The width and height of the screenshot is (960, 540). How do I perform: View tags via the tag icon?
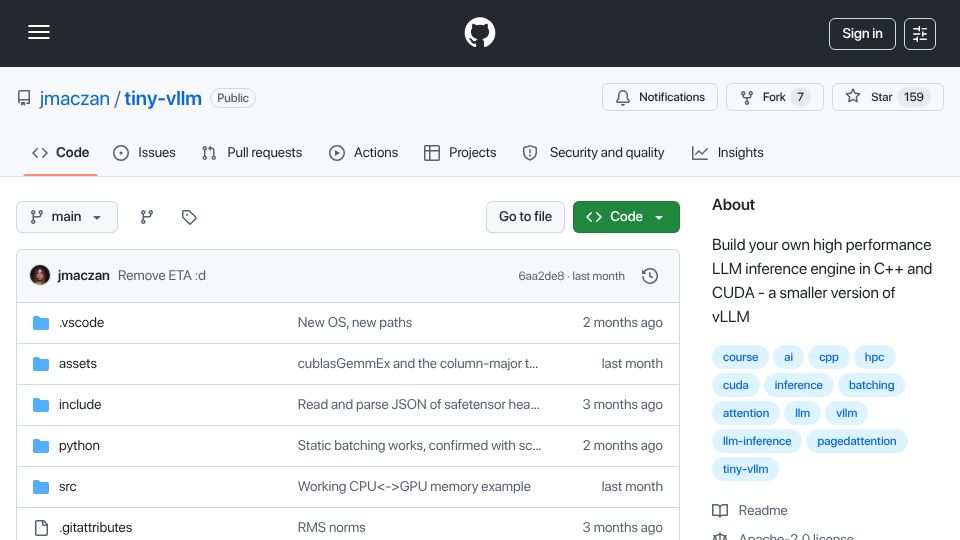pos(189,217)
